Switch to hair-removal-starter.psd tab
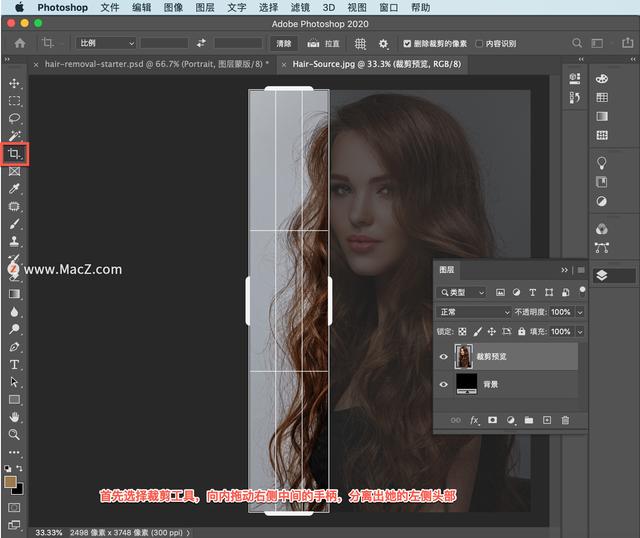640x538 pixels. coord(150,63)
